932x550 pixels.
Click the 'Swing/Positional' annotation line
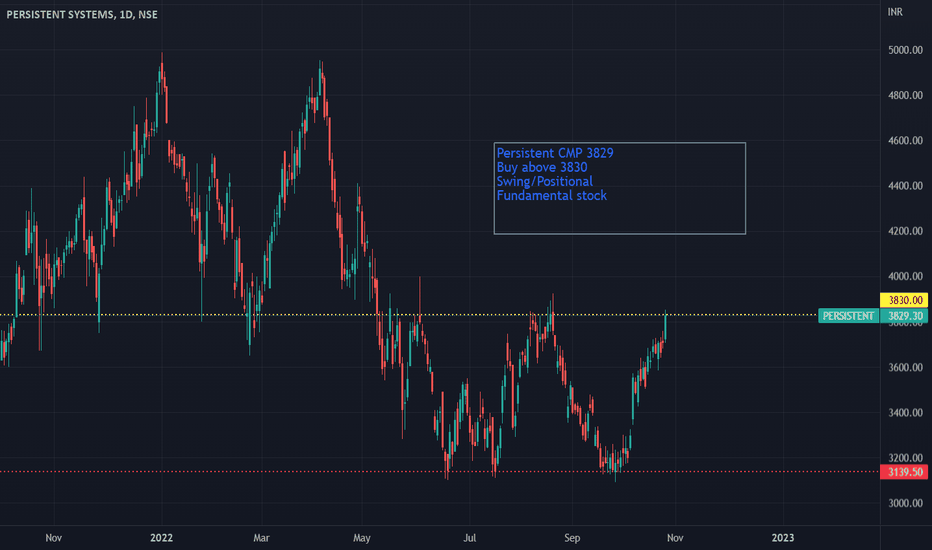pos(544,181)
